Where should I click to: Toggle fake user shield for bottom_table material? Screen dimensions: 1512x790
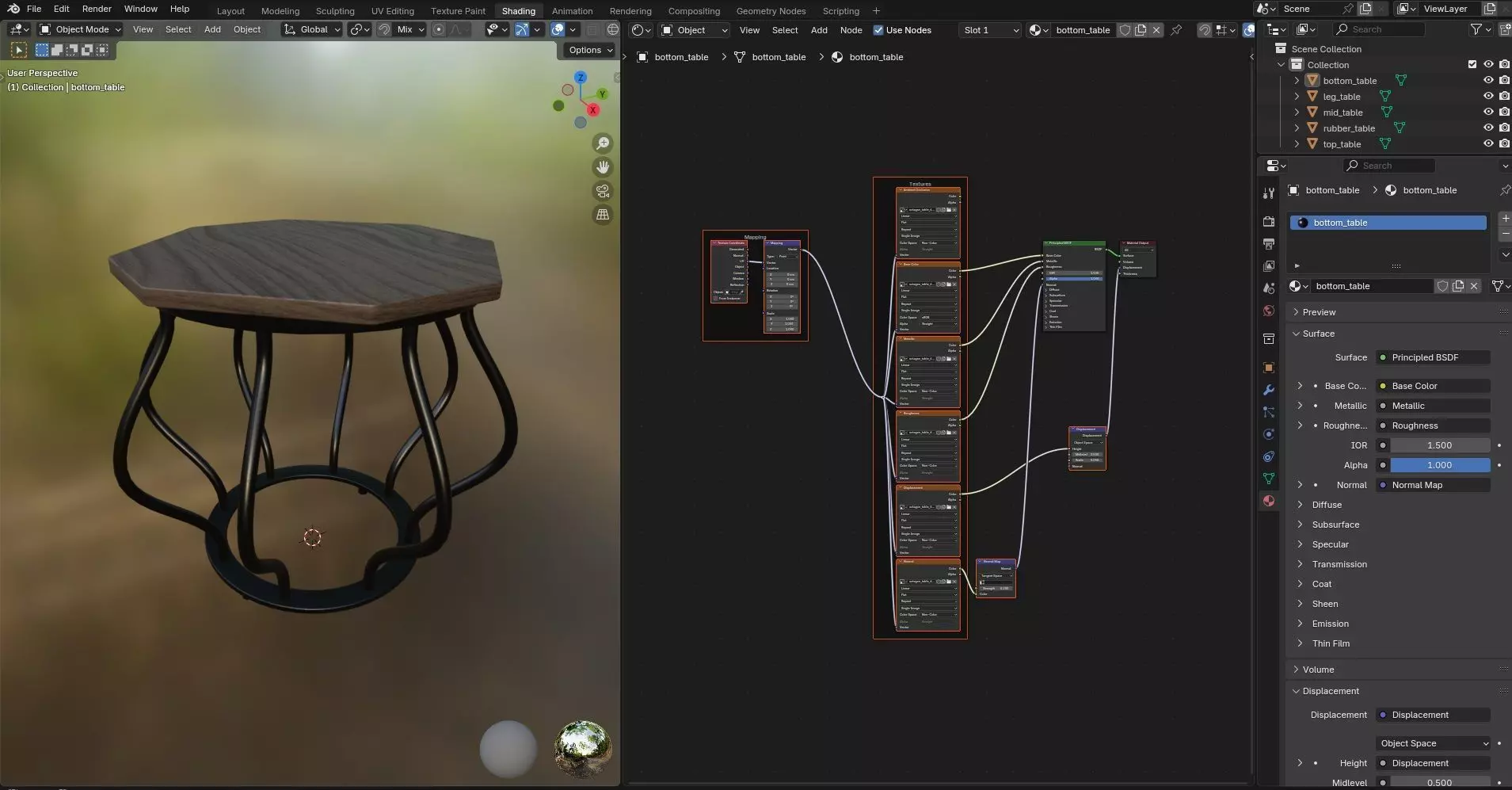click(x=1442, y=286)
